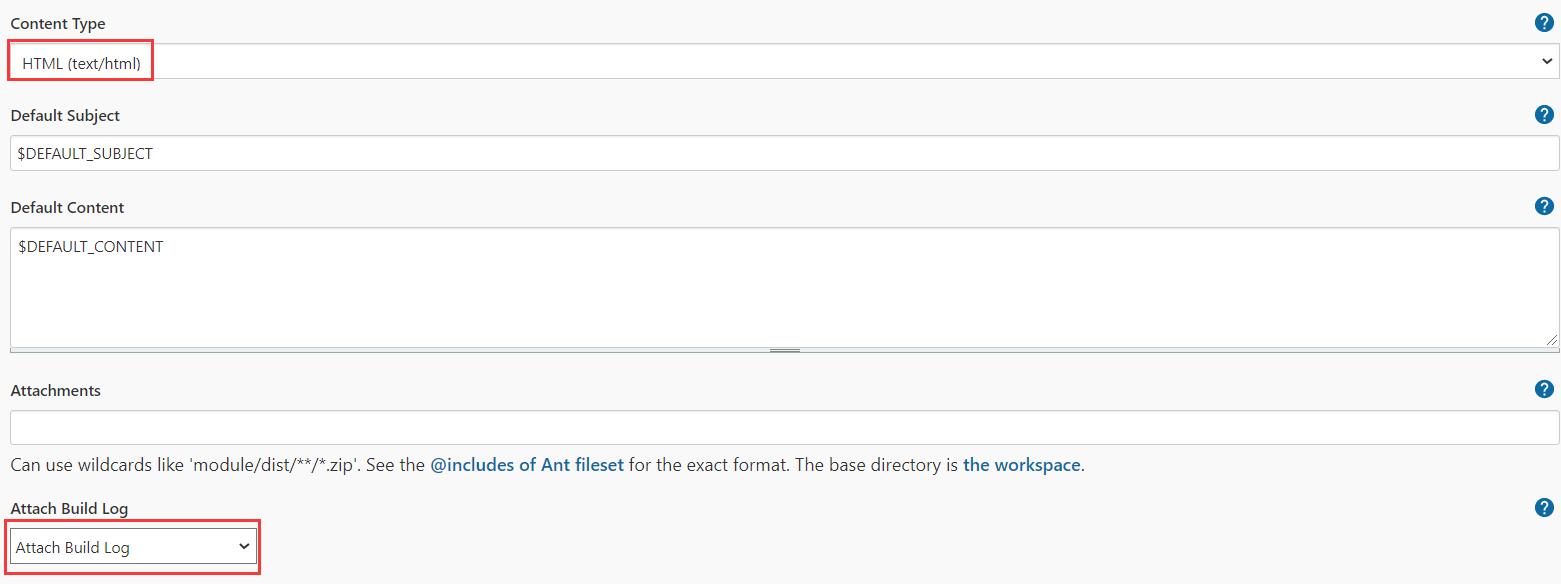Click the Default Subject label
The image size is (1561, 584).
(x=65, y=115)
